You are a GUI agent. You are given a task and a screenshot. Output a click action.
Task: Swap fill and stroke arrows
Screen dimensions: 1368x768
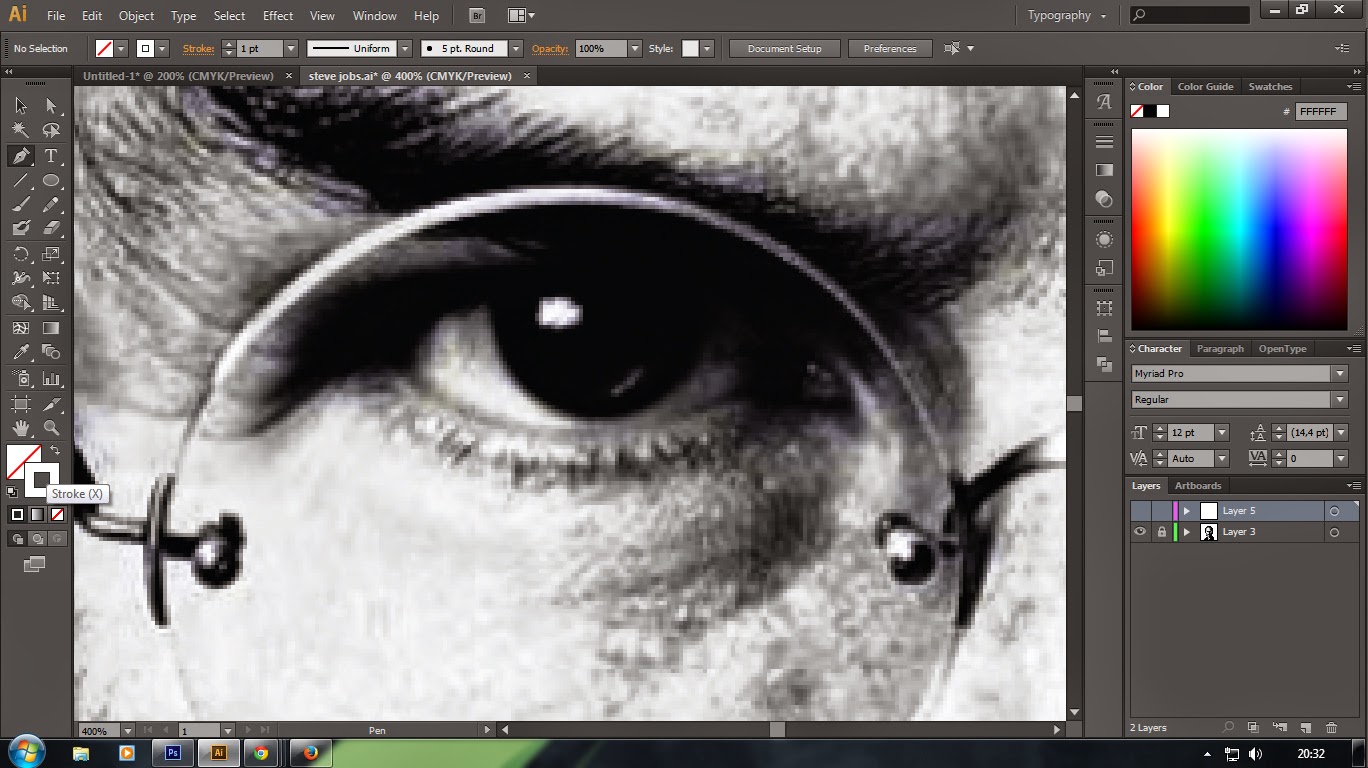56,451
